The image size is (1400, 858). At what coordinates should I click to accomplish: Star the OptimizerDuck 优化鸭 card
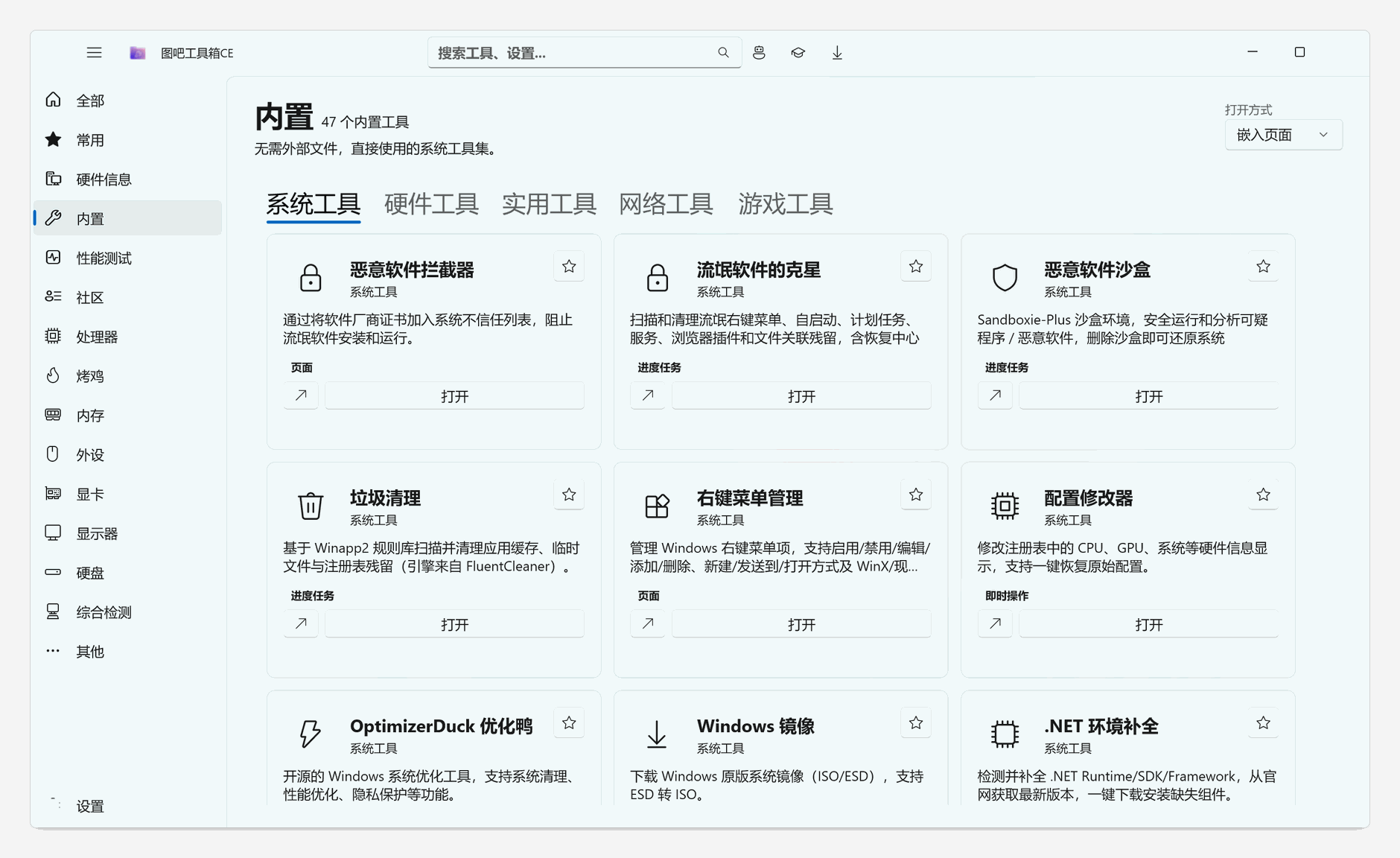click(569, 722)
